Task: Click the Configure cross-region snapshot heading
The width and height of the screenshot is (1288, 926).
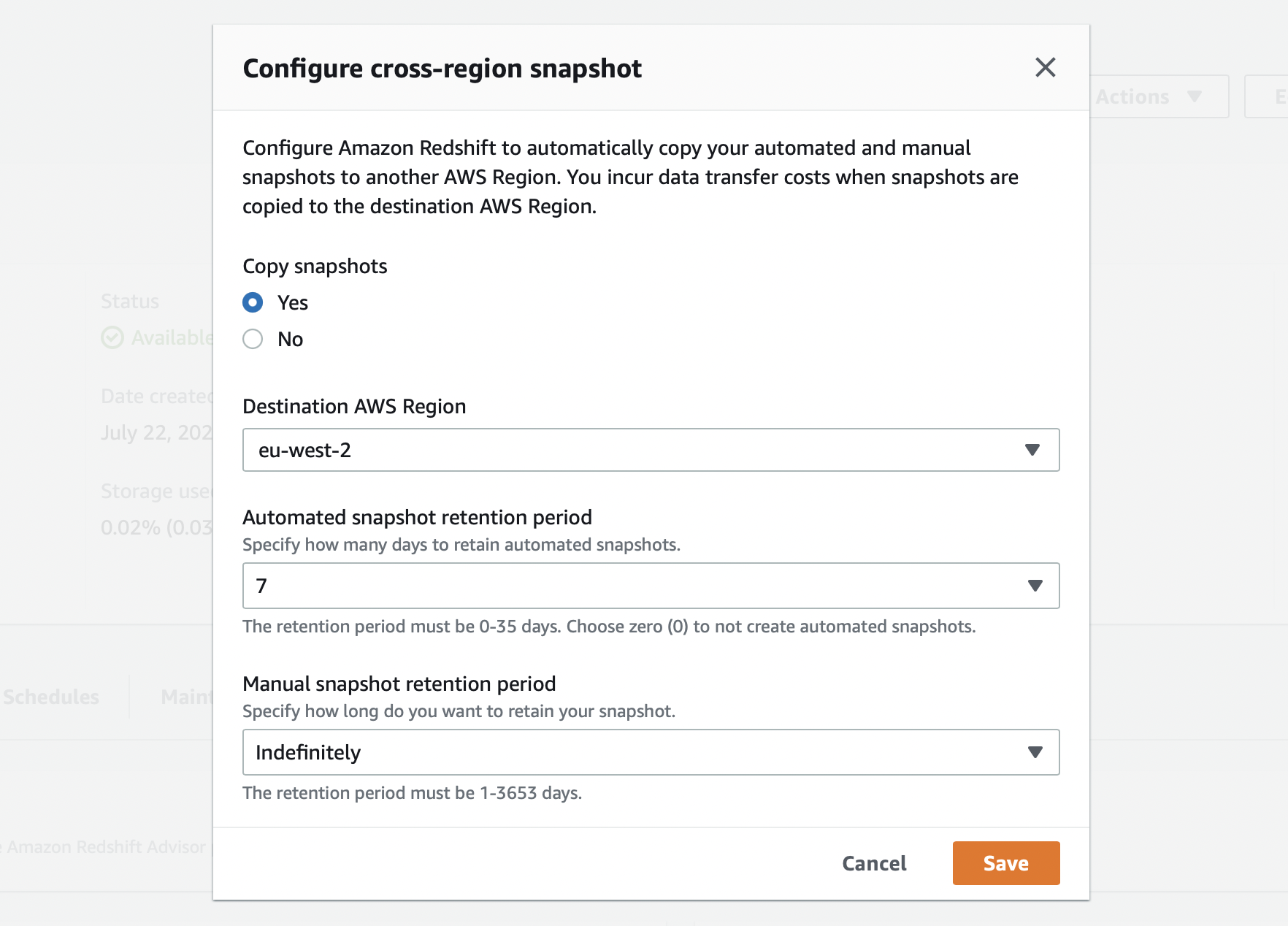Action: tap(442, 68)
